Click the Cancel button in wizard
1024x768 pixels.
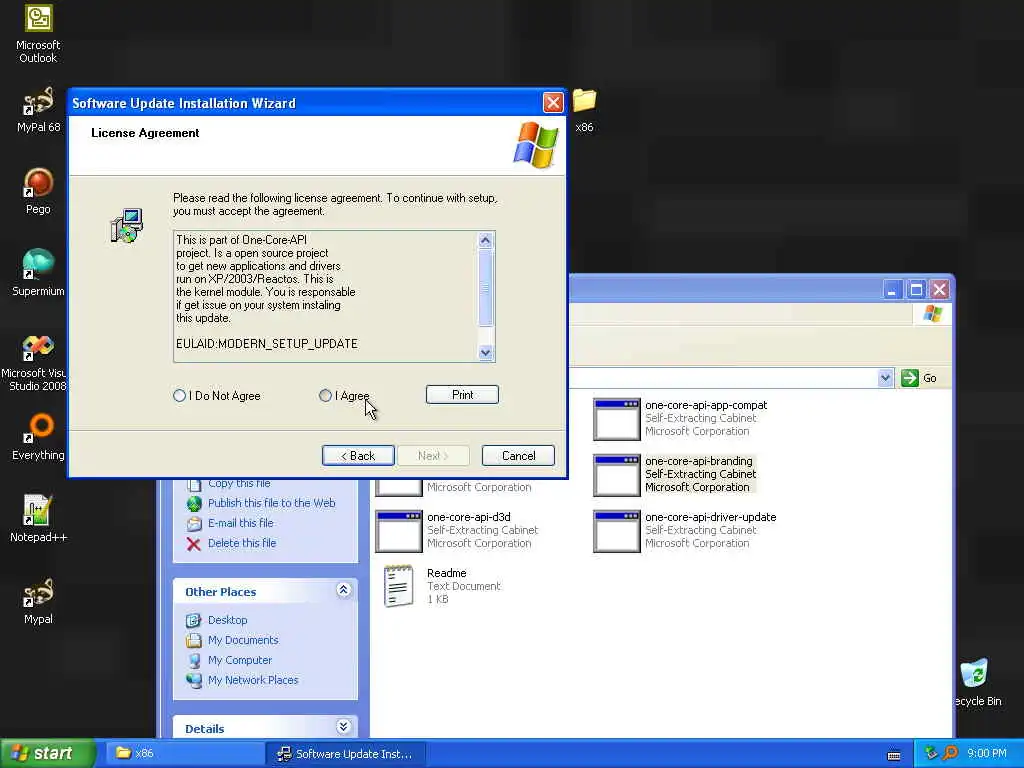click(x=519, y=456)
